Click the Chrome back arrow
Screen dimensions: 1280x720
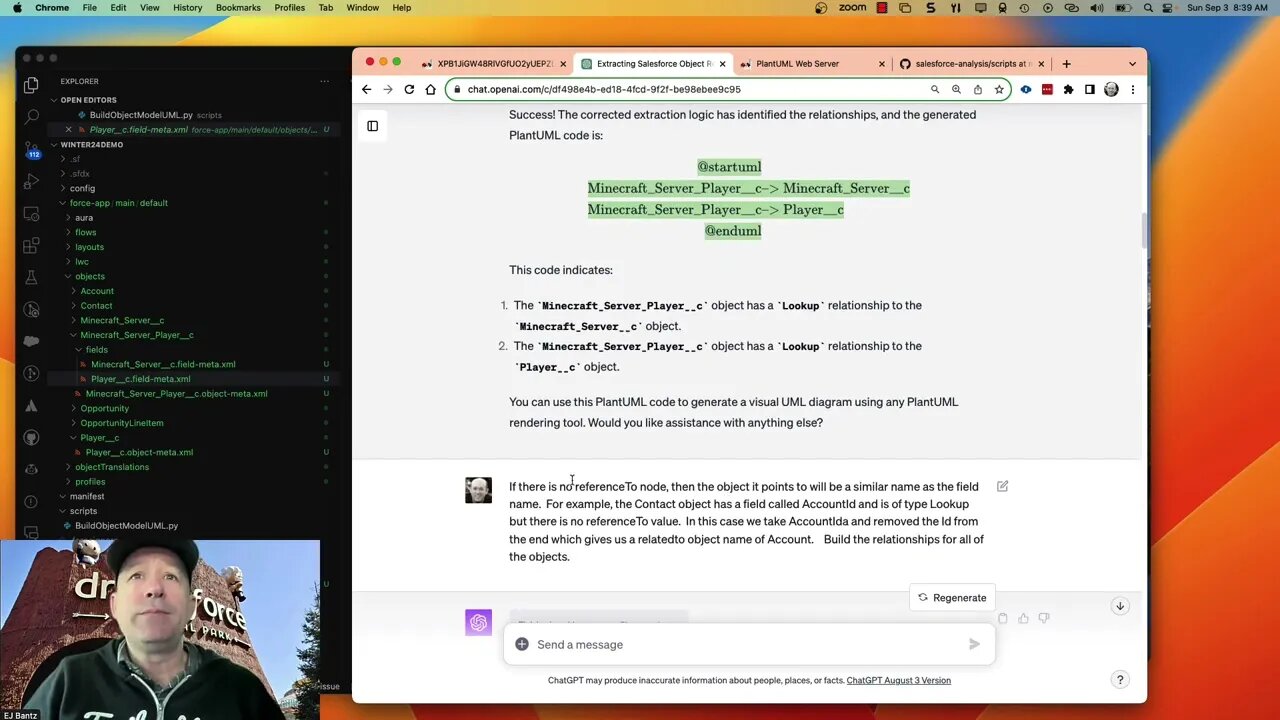pos(366,89)
